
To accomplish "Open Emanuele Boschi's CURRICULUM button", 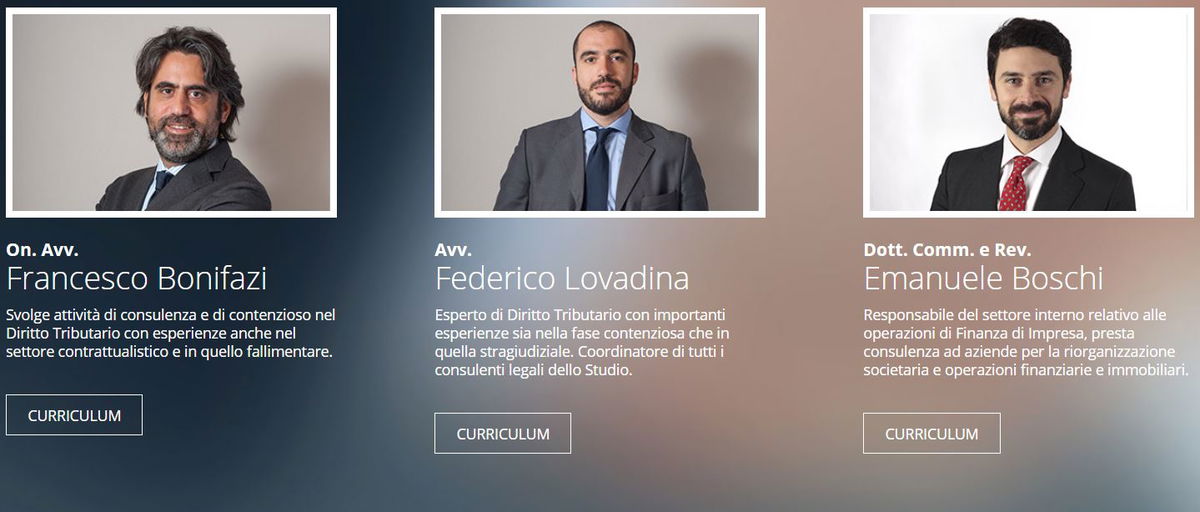I will coord(932,433).
